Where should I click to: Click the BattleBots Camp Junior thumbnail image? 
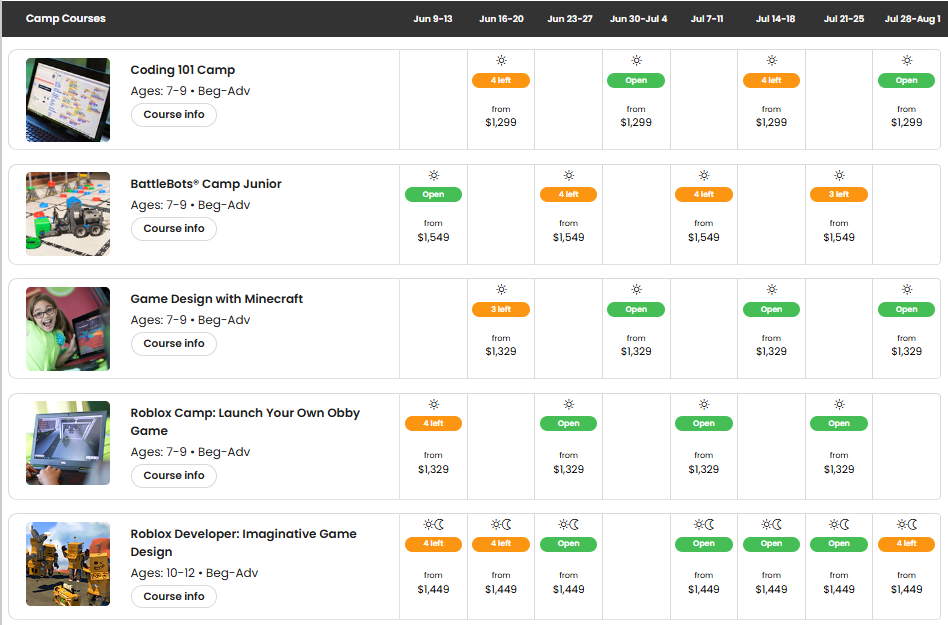(x=68, y=214)
